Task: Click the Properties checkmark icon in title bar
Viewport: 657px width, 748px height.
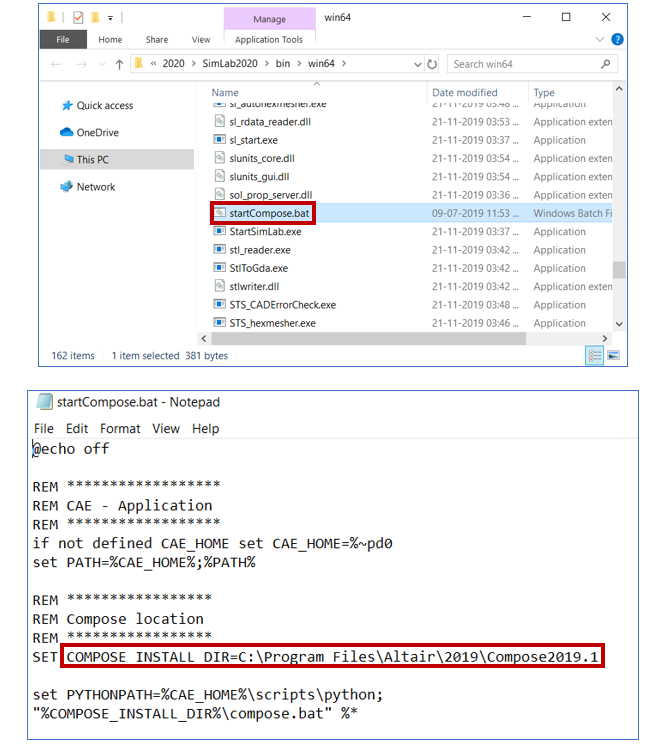Action: click(78, 18)
